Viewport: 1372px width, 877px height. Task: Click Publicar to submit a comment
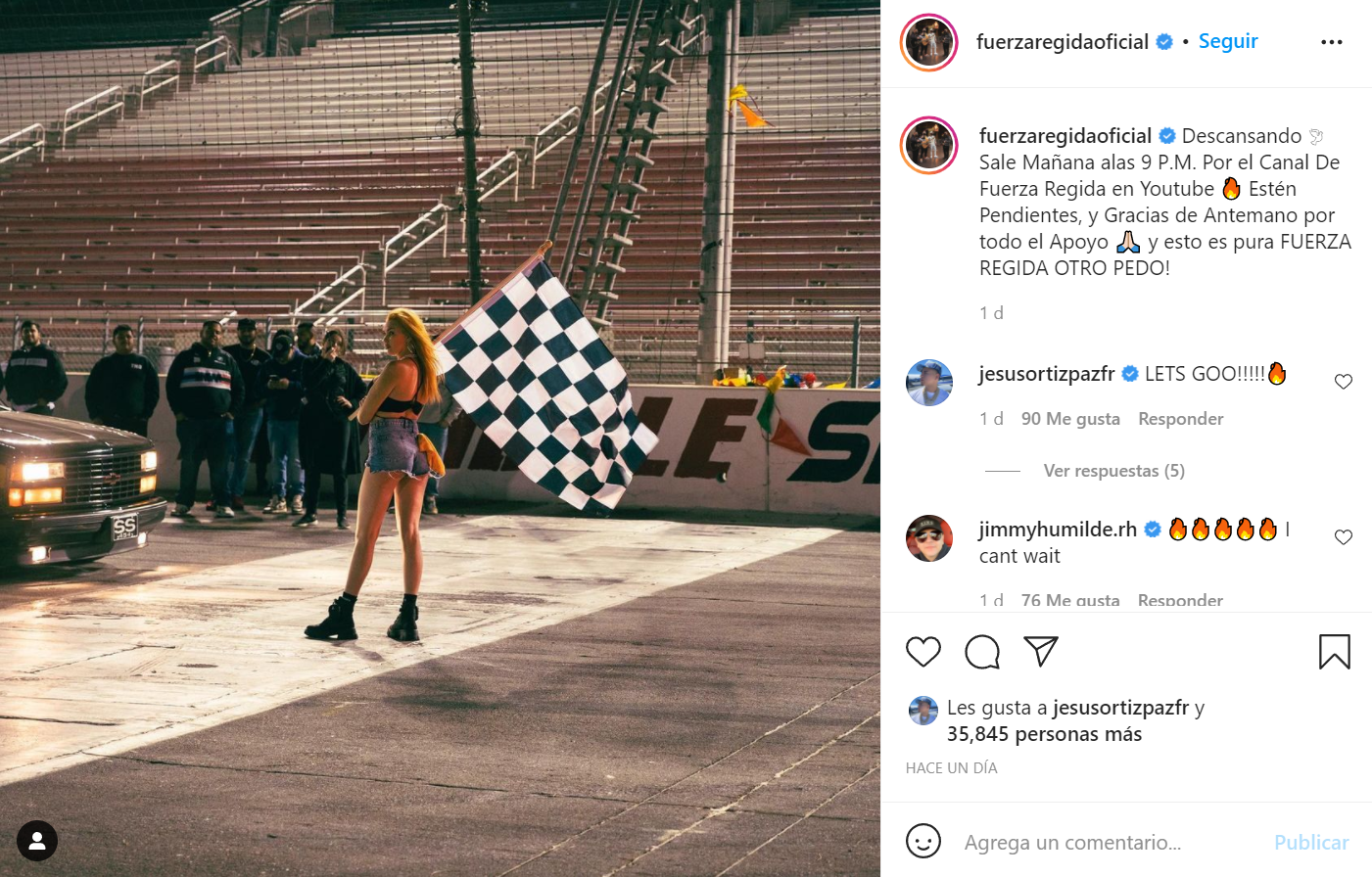pos(1310,841)
